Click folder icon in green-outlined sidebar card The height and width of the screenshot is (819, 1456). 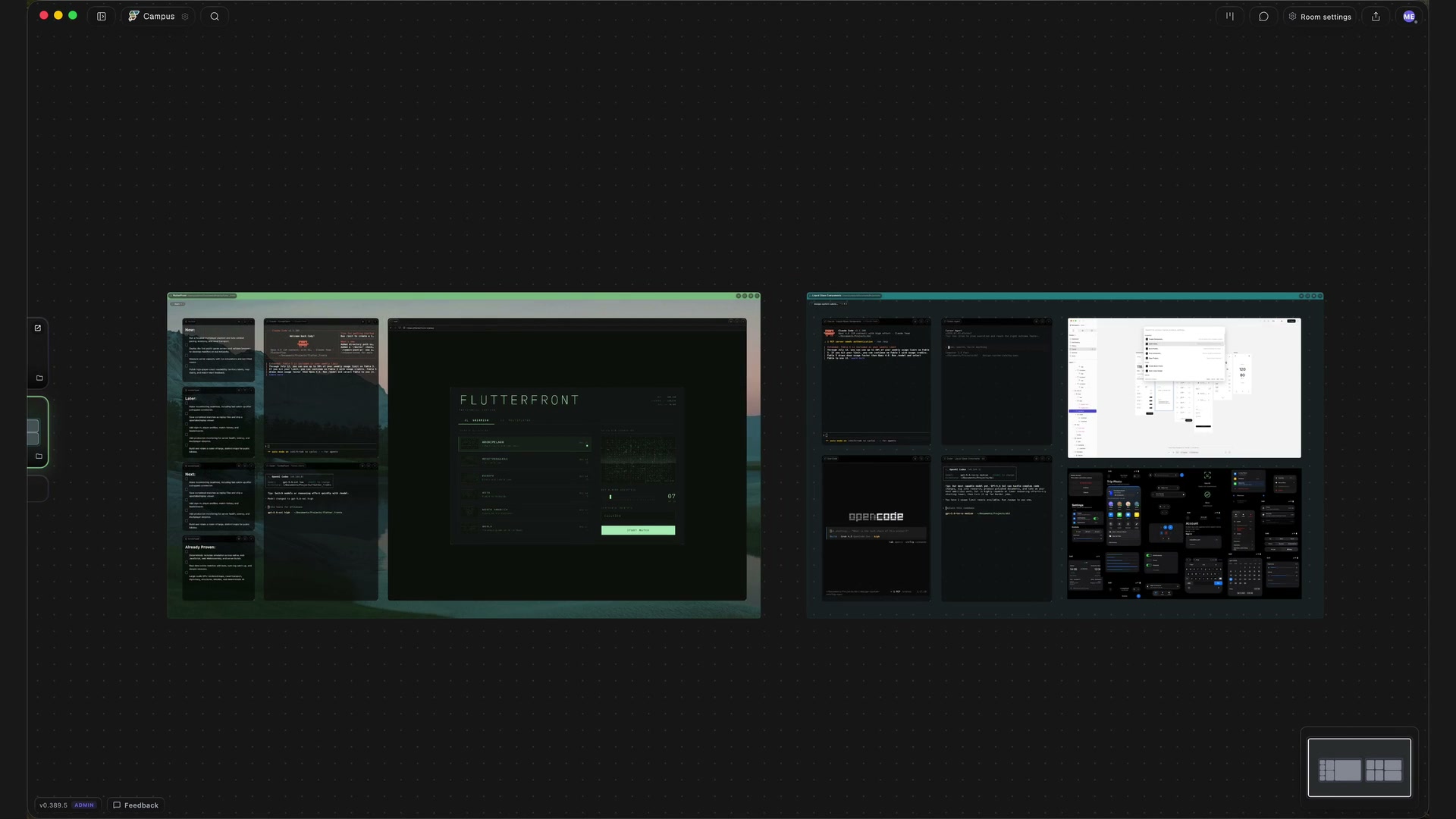[x=39, y=456]
